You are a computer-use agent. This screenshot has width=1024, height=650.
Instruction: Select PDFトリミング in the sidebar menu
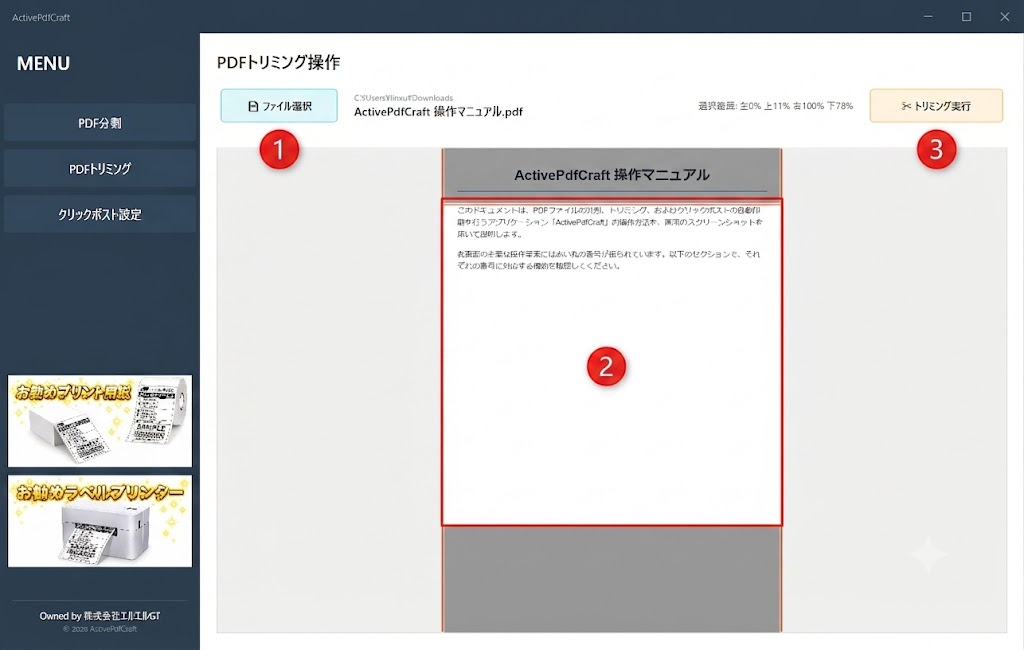(100, 169)
